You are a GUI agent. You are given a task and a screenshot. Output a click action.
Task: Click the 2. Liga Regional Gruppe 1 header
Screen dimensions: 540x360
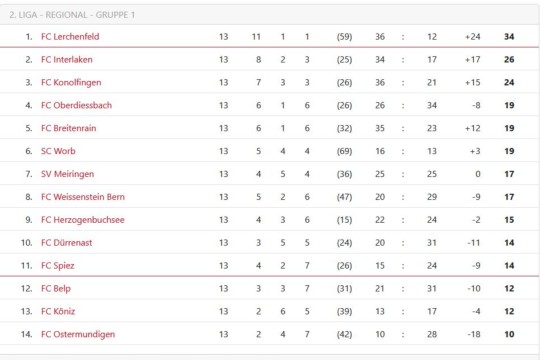coord(72,15)
